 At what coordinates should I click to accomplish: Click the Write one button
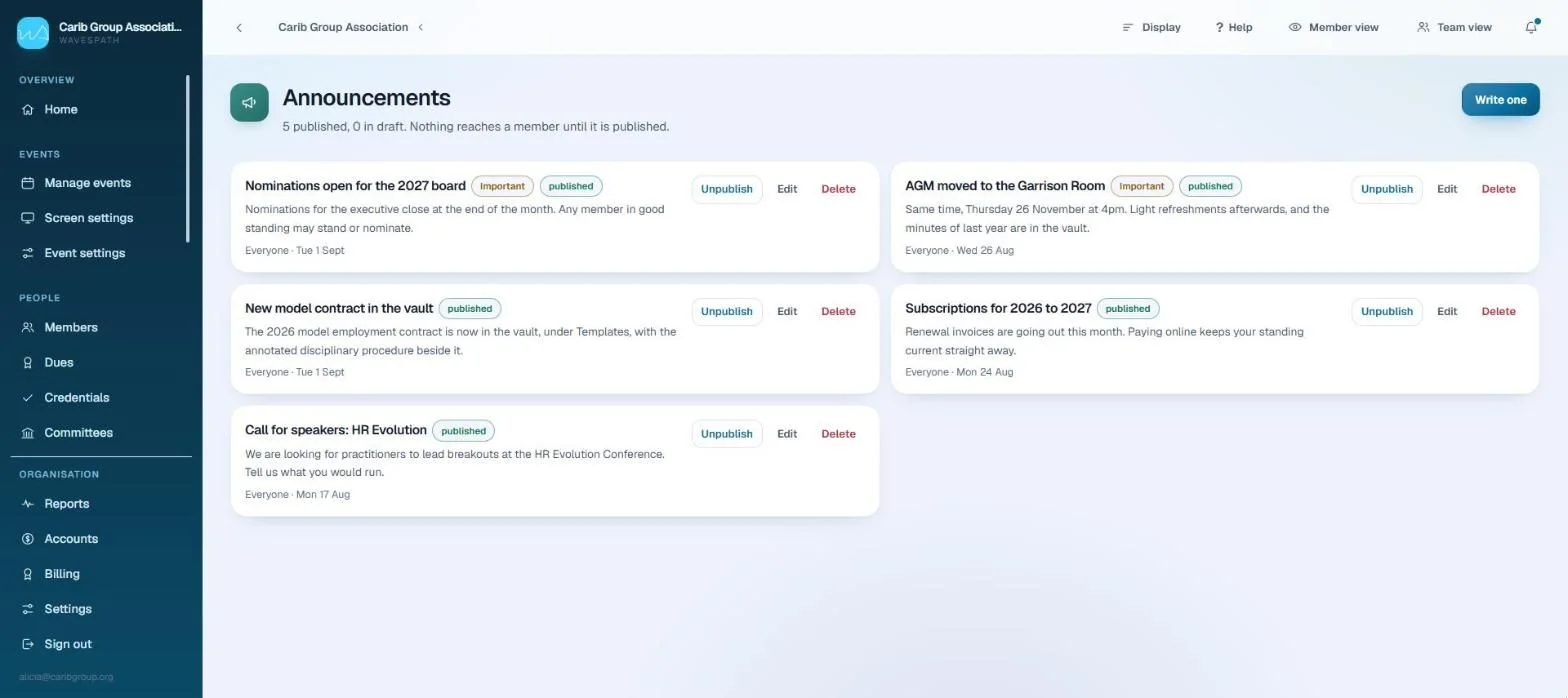(x=1500, y=100)
